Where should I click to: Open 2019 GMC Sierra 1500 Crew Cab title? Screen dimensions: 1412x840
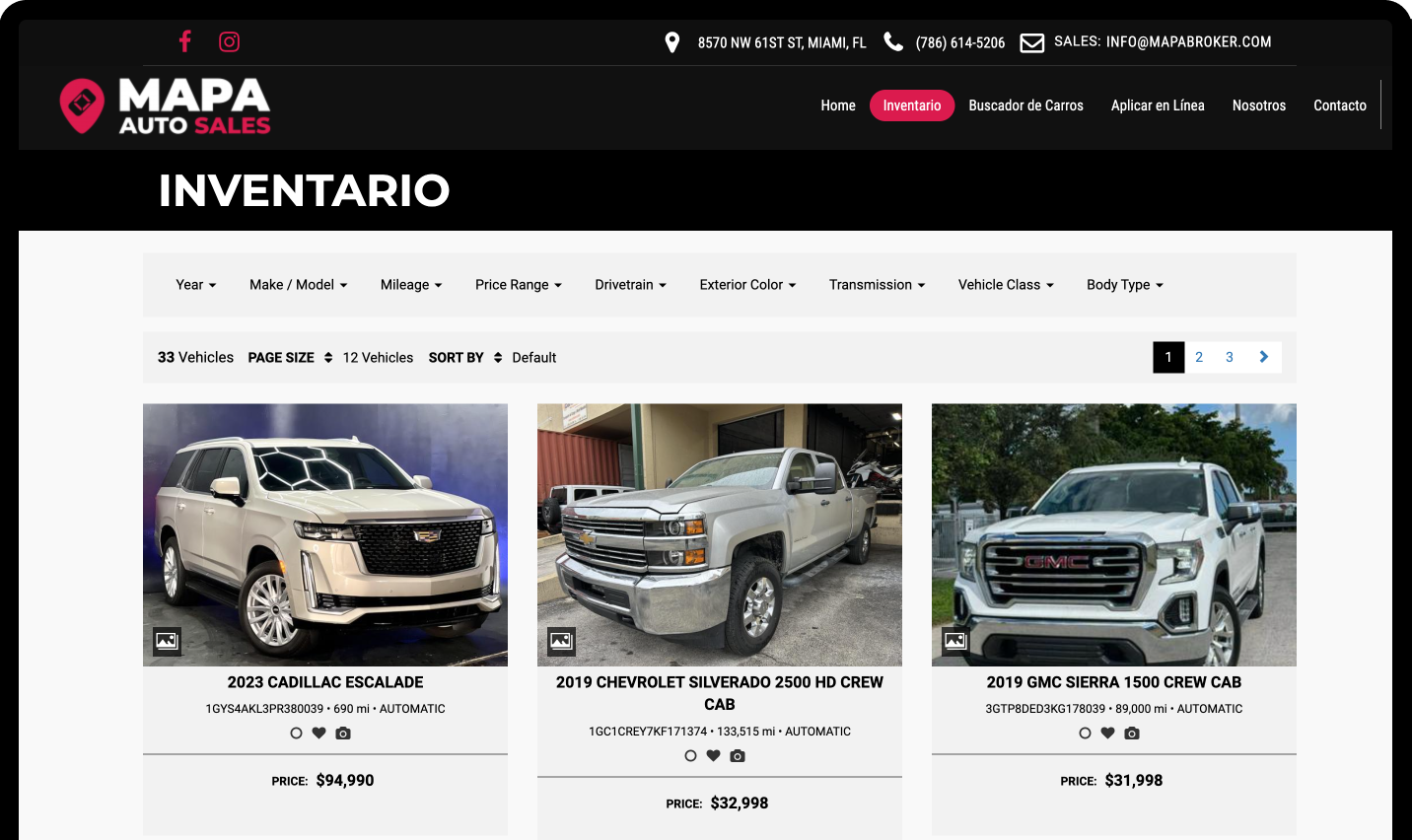[1114, 682]
